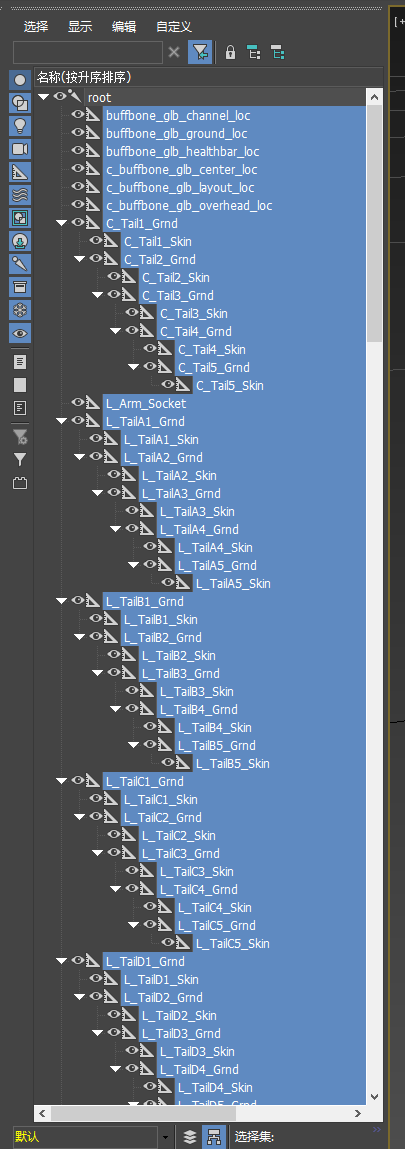Collapse L_TailC2_Grnd branch
Viewport: 405px width, 1149px height.
[x=80, y=817]
